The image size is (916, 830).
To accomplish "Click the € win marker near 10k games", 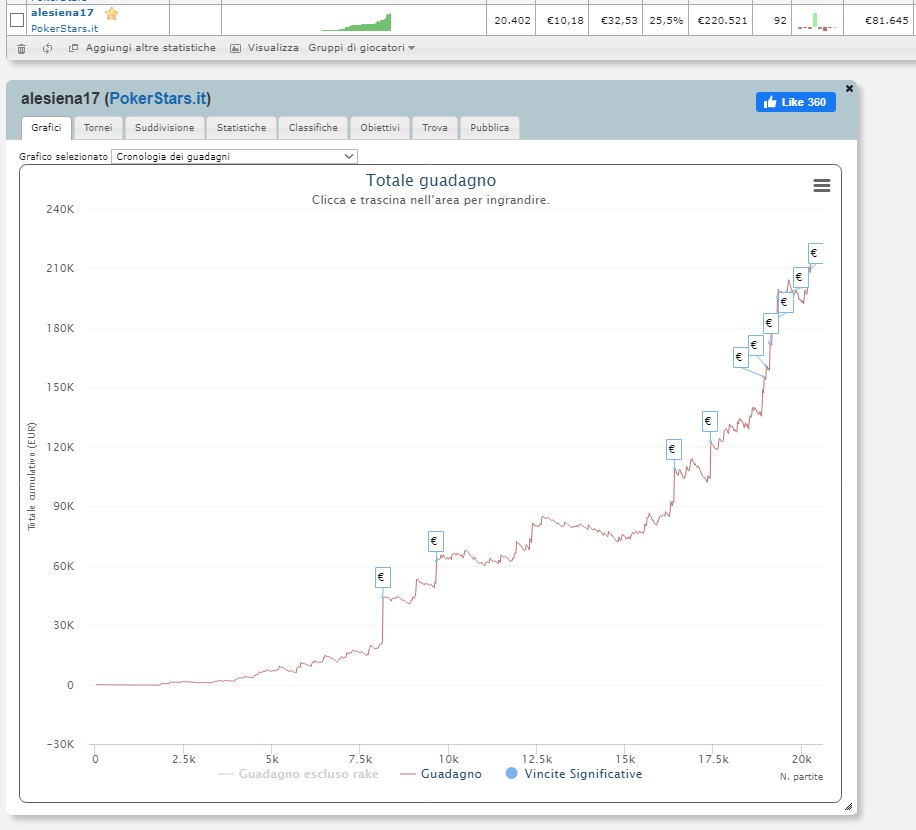I will tap(435, 541).
